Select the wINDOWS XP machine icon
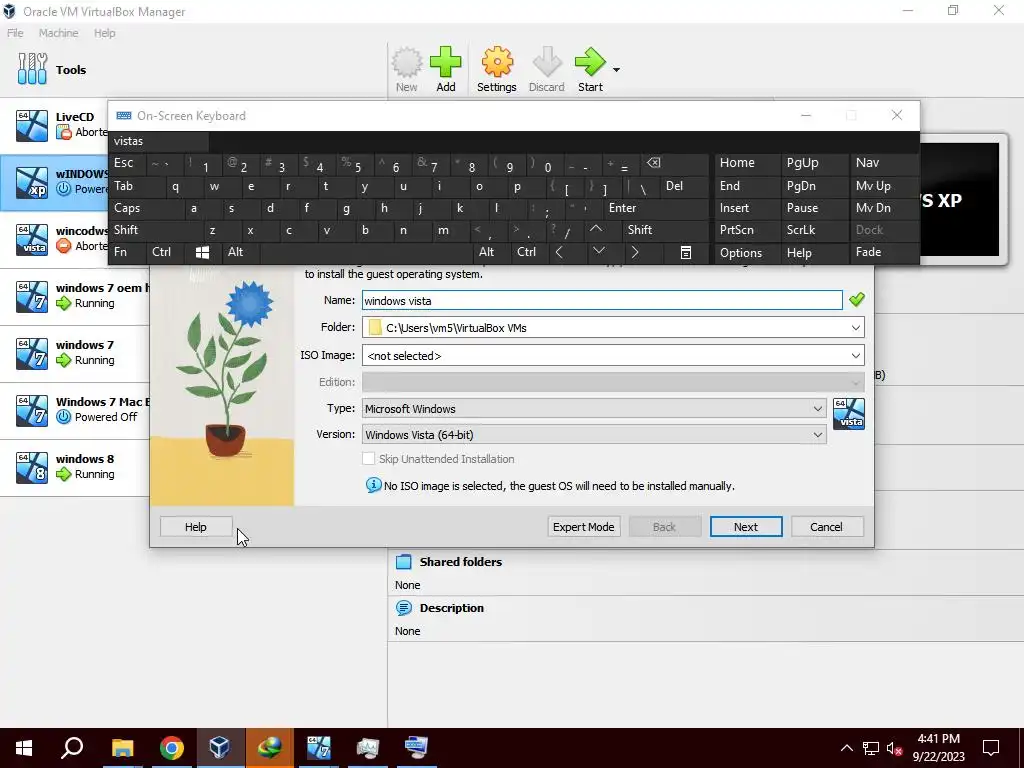This screenshot has width=1024, height=768. tap(32, 182)
